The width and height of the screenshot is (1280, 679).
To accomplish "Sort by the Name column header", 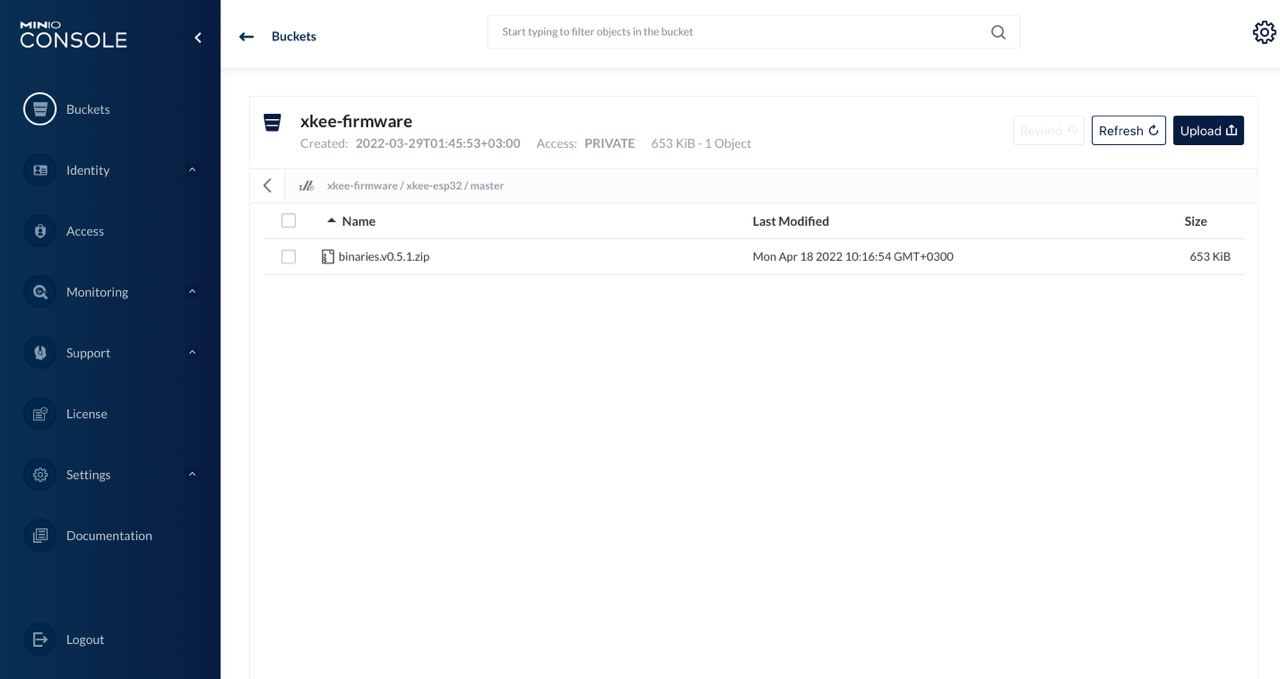I will pos(358,221).
